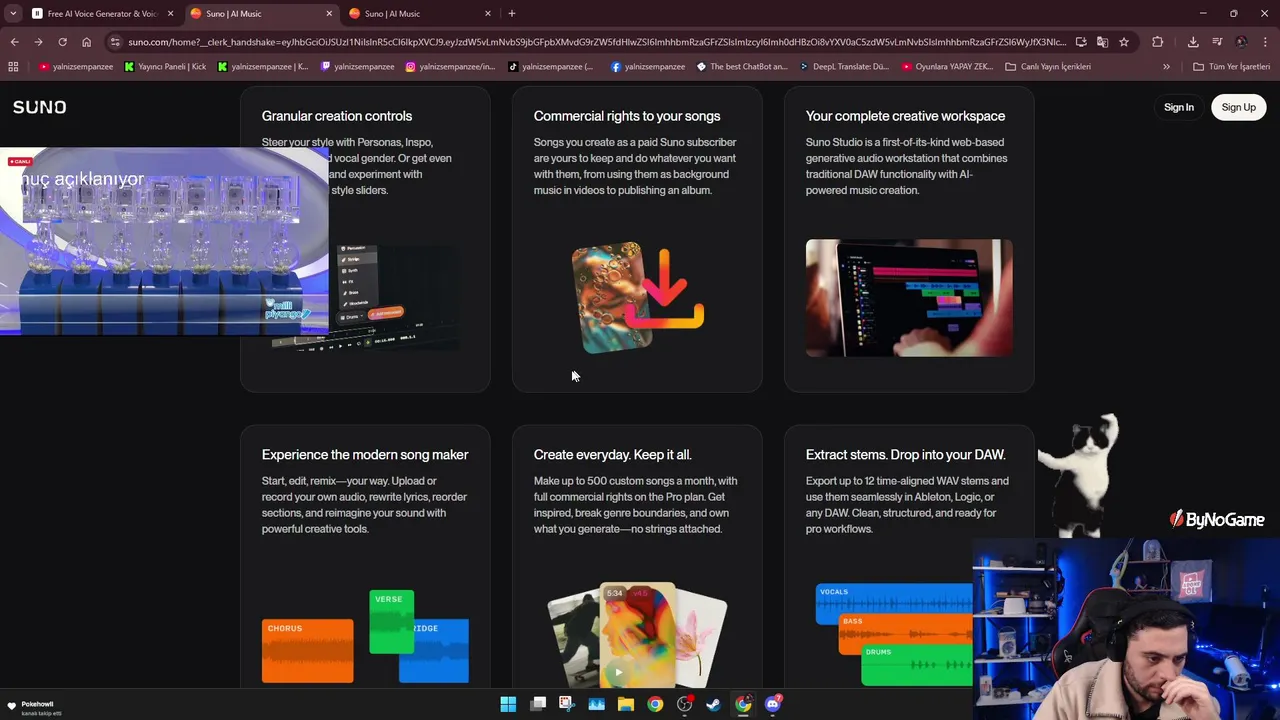
Task: Click Create everyday. Keep it all. heading
Action: pyautogui.click(x=612, y=455)
